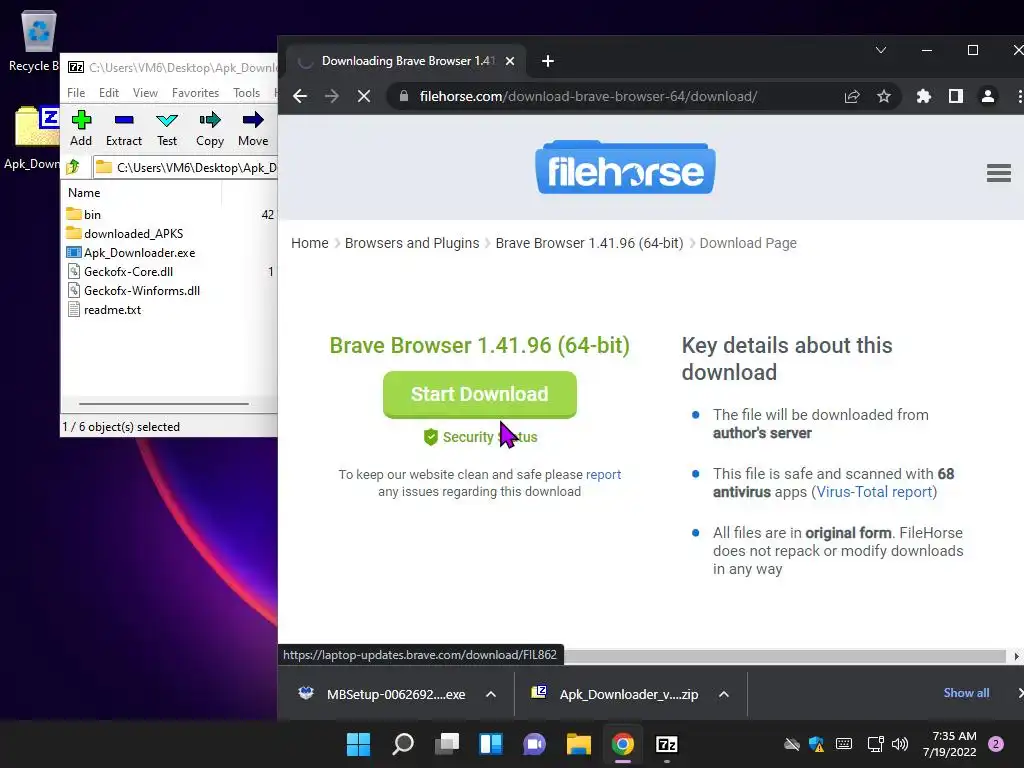Open the Security Status link
This screenshot has height=768, width=1024.
click(x=481, y=437)
